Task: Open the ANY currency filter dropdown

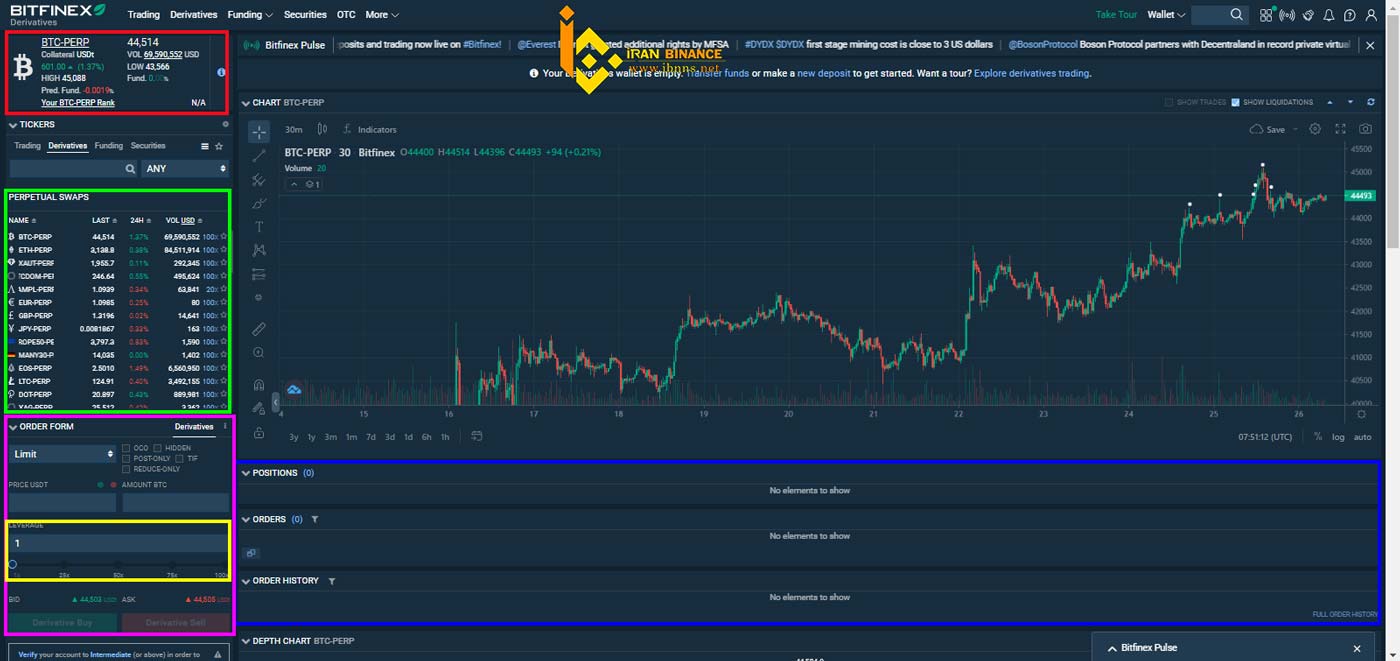Action: point(185,169)
